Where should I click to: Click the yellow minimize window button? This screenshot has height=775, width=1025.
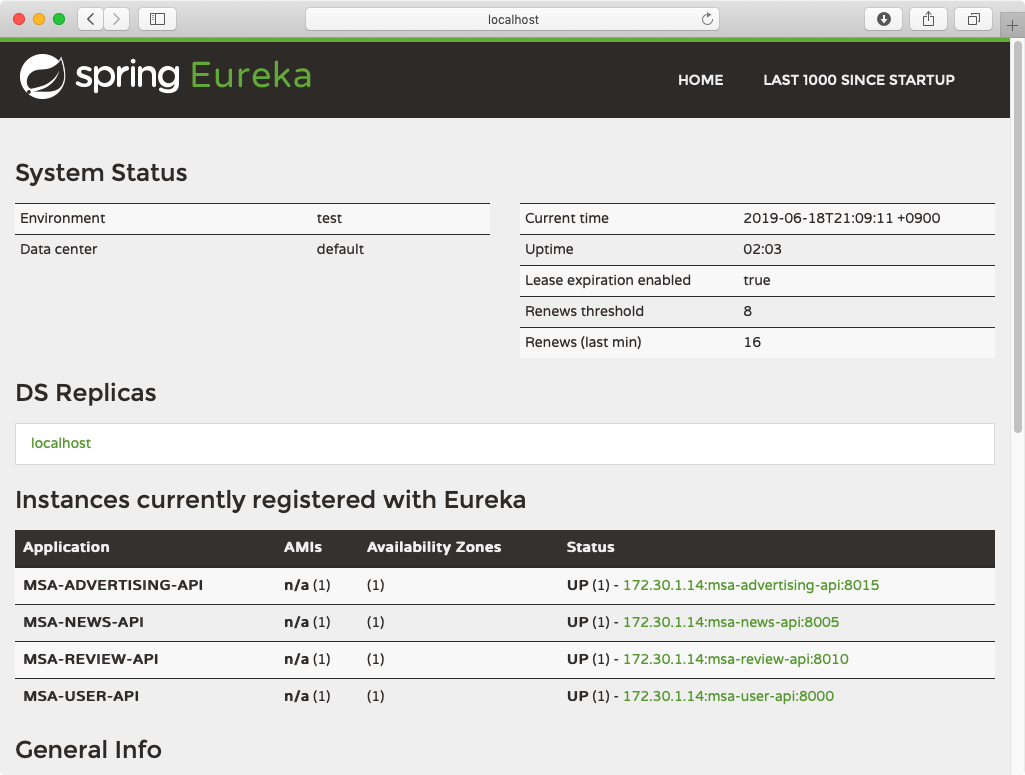point(39,19)
